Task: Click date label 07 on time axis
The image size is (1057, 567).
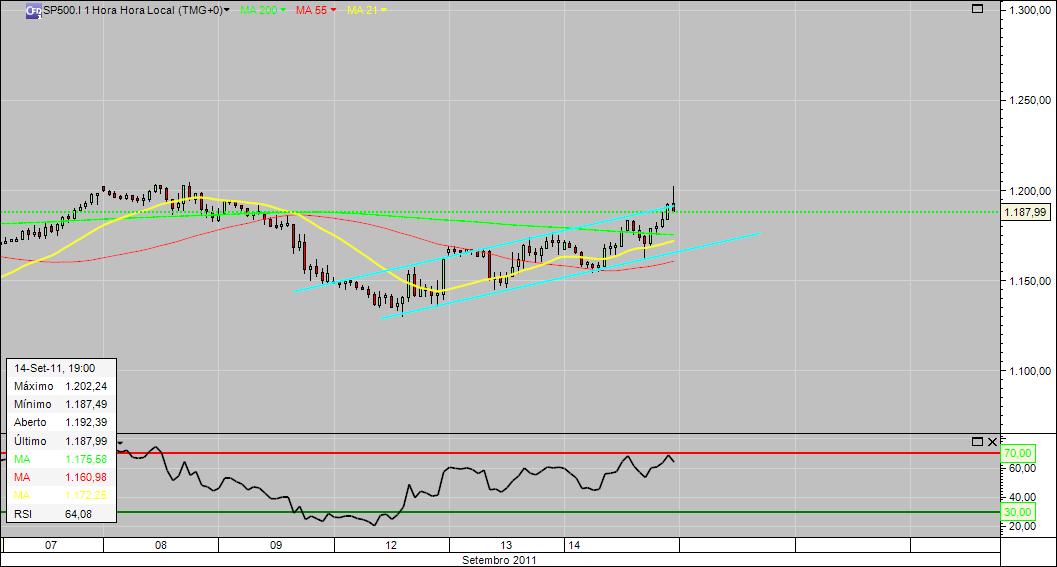Action: click(x=51, y=545)
